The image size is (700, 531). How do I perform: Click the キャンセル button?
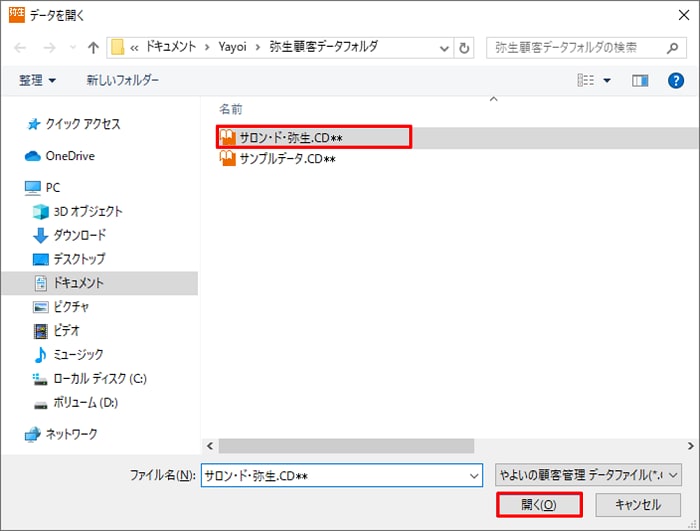tap(638, 505)
